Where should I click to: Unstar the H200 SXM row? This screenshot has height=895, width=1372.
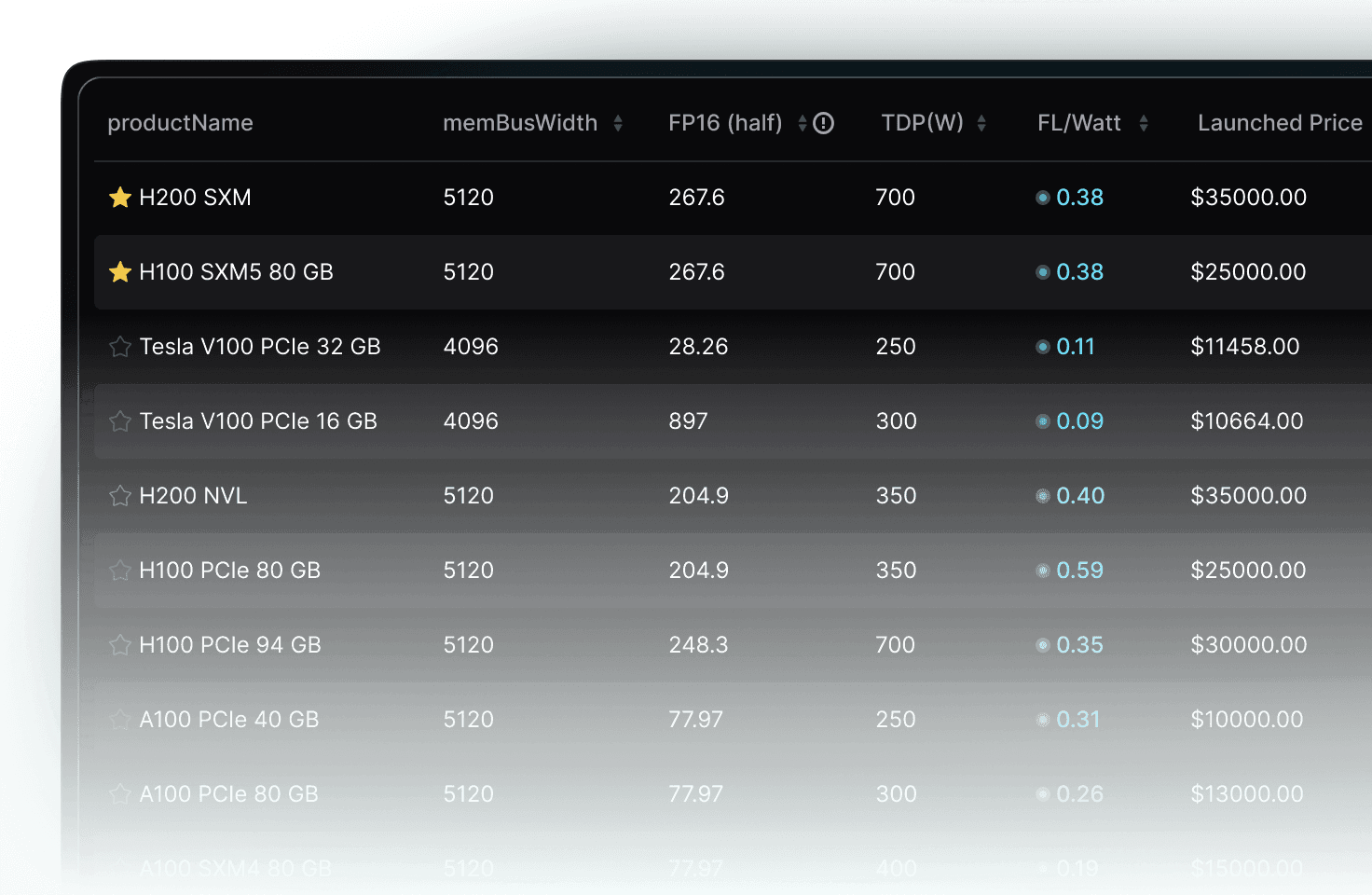(120, 198)
